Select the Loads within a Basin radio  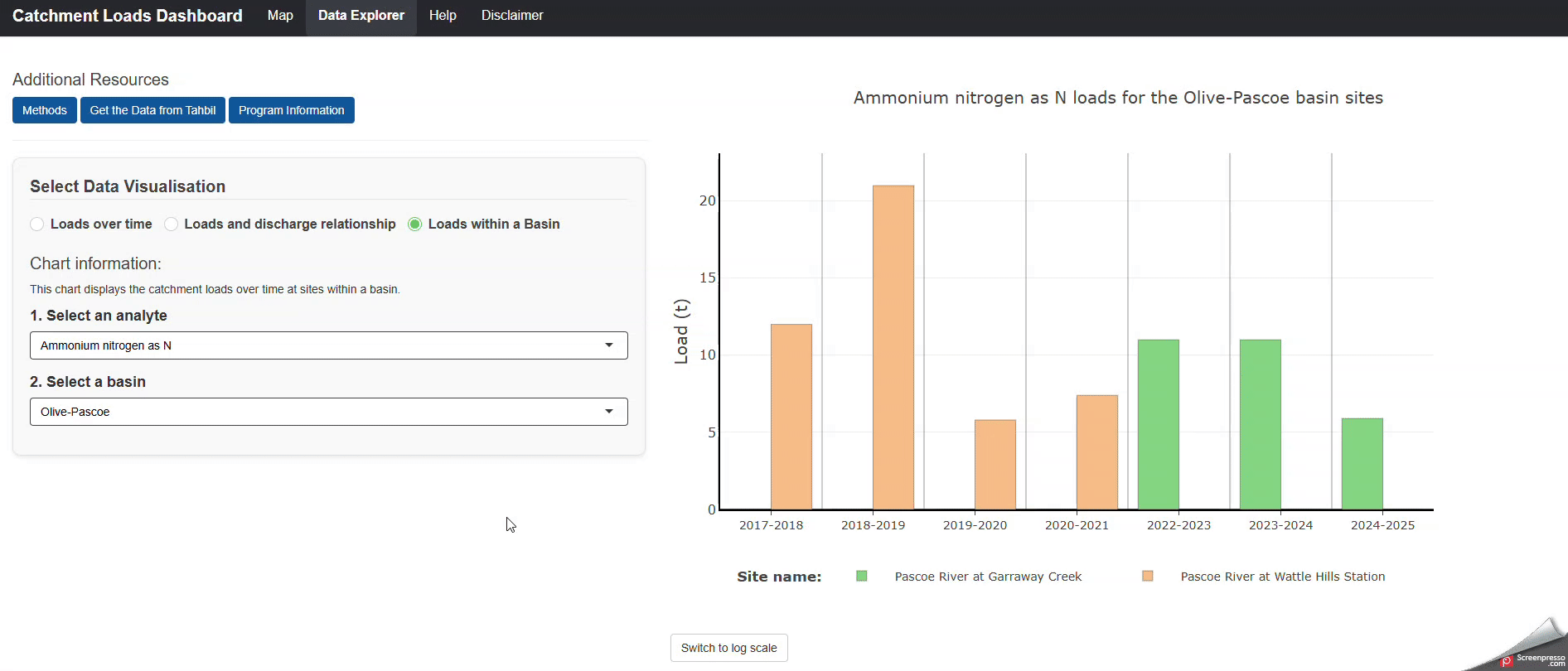[x=414, y=224]
